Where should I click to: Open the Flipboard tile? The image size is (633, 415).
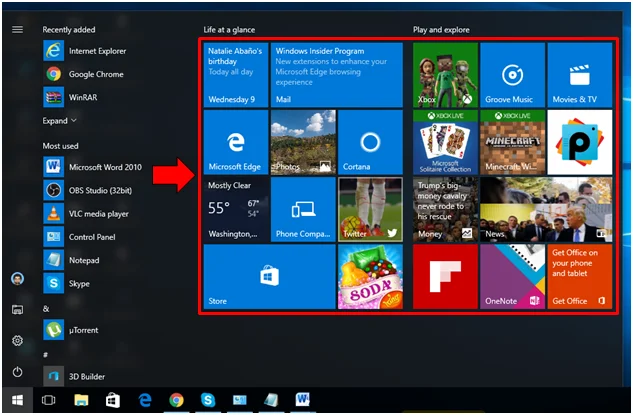click(x=445, y=277)
